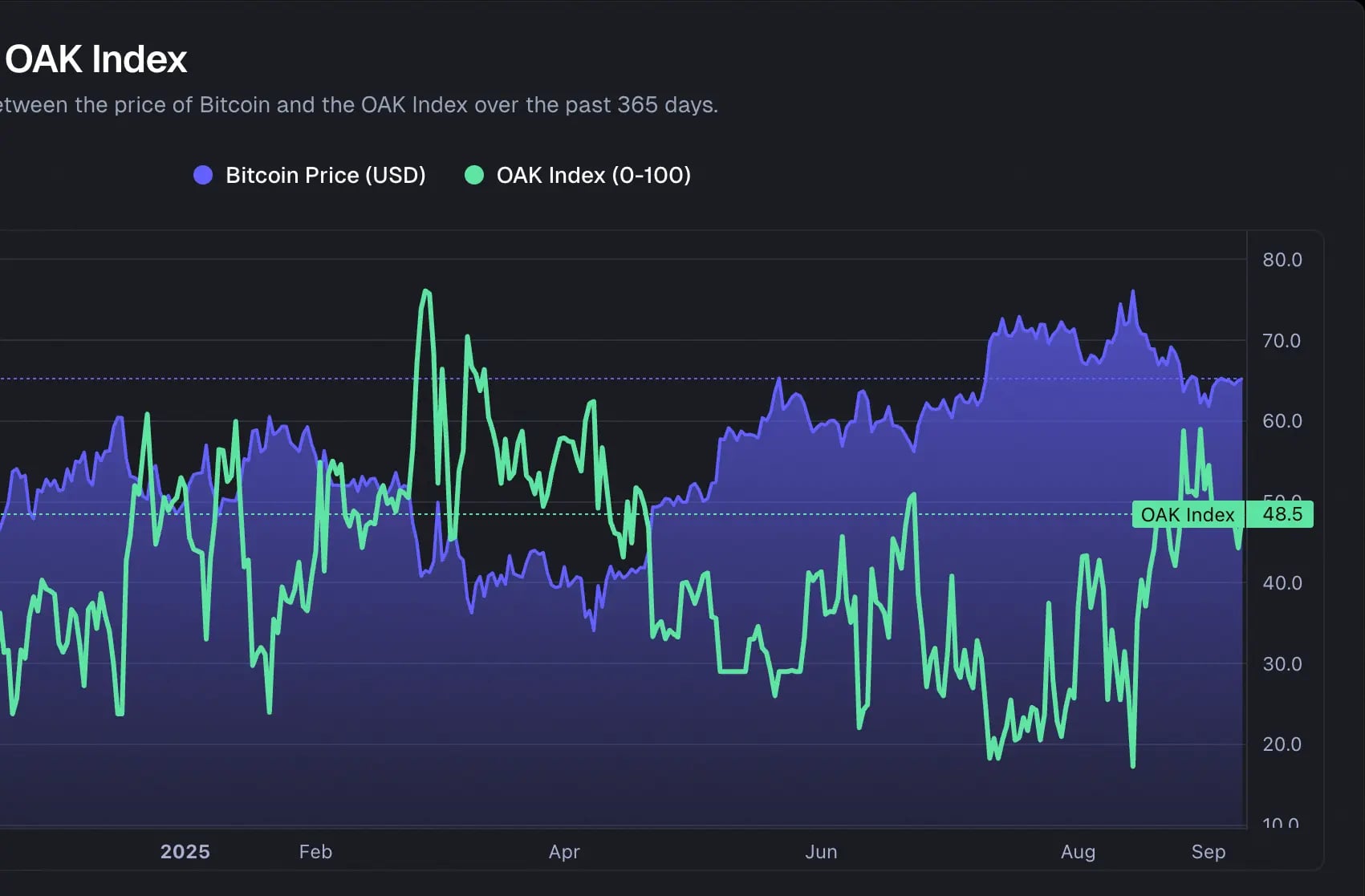1365x896 pixels.
Task: Click the purple Bitcoin Price legend dot
Action: pos(203,175)
